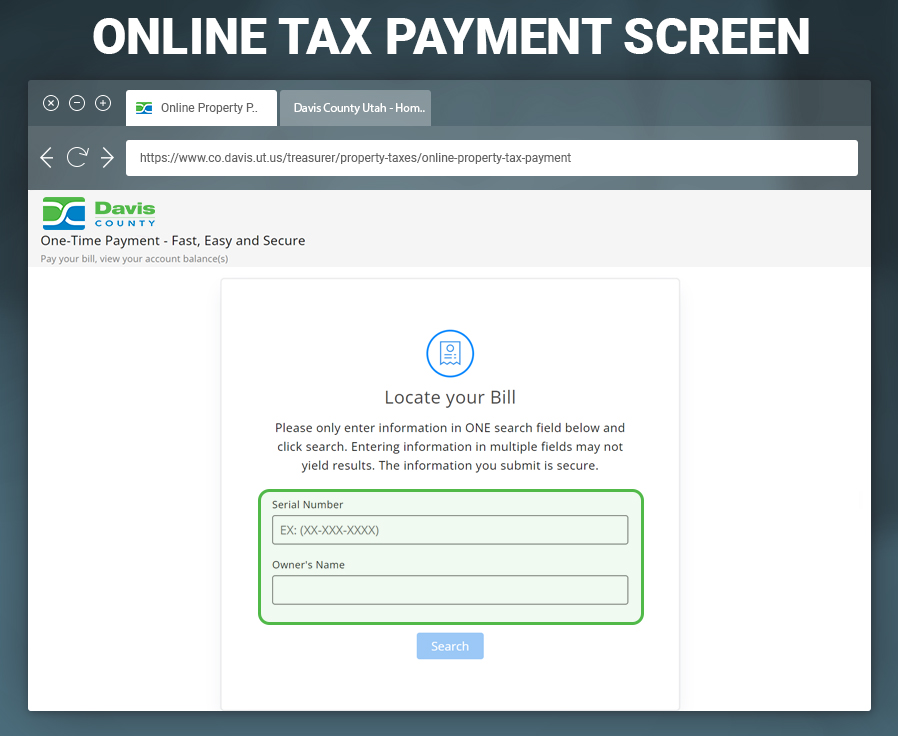898x736 pixels.
Task: Click the bill receipt icon above Locate your Bill
Action: tap(450, 353)
